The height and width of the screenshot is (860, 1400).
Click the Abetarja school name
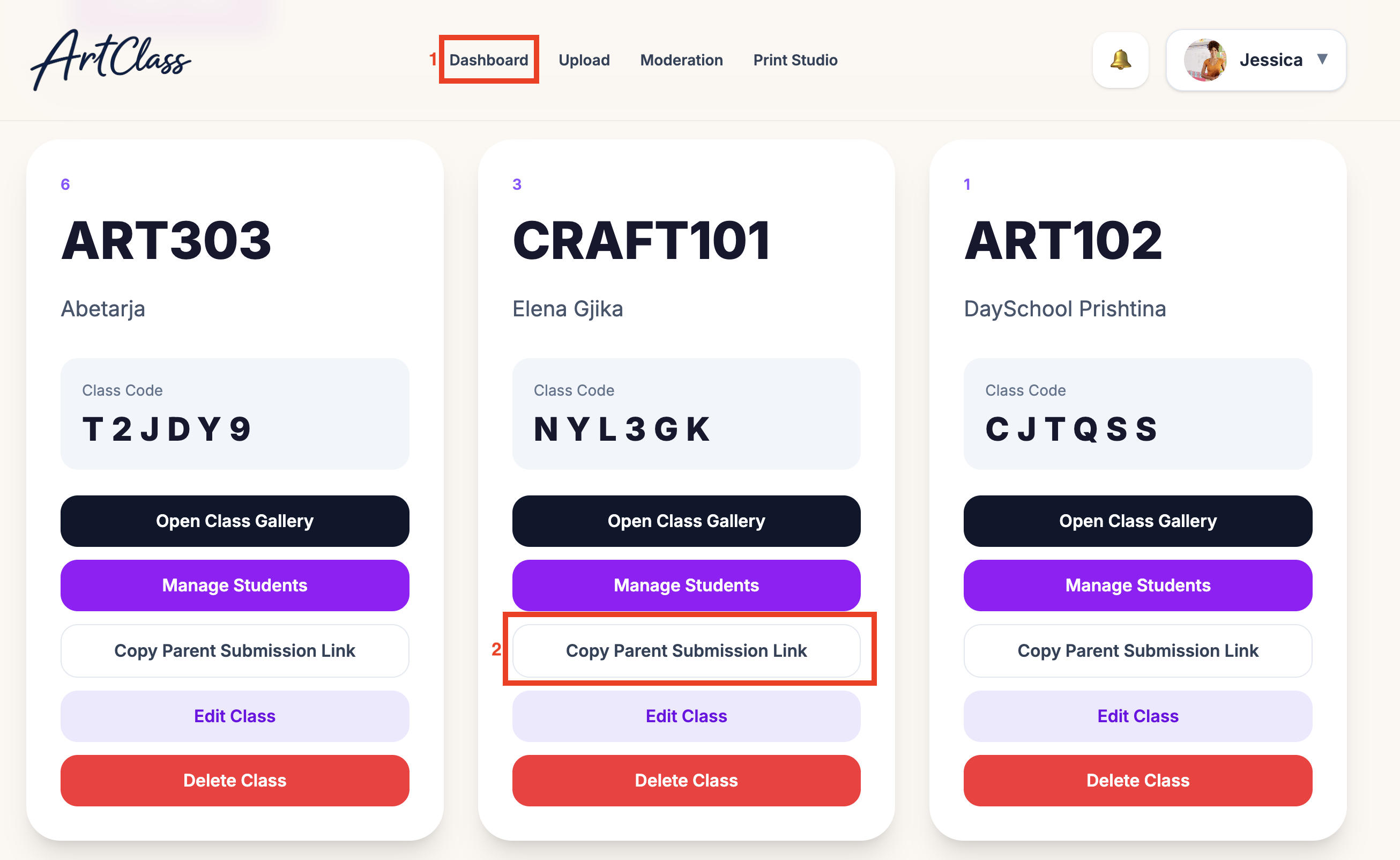(103, 309)
